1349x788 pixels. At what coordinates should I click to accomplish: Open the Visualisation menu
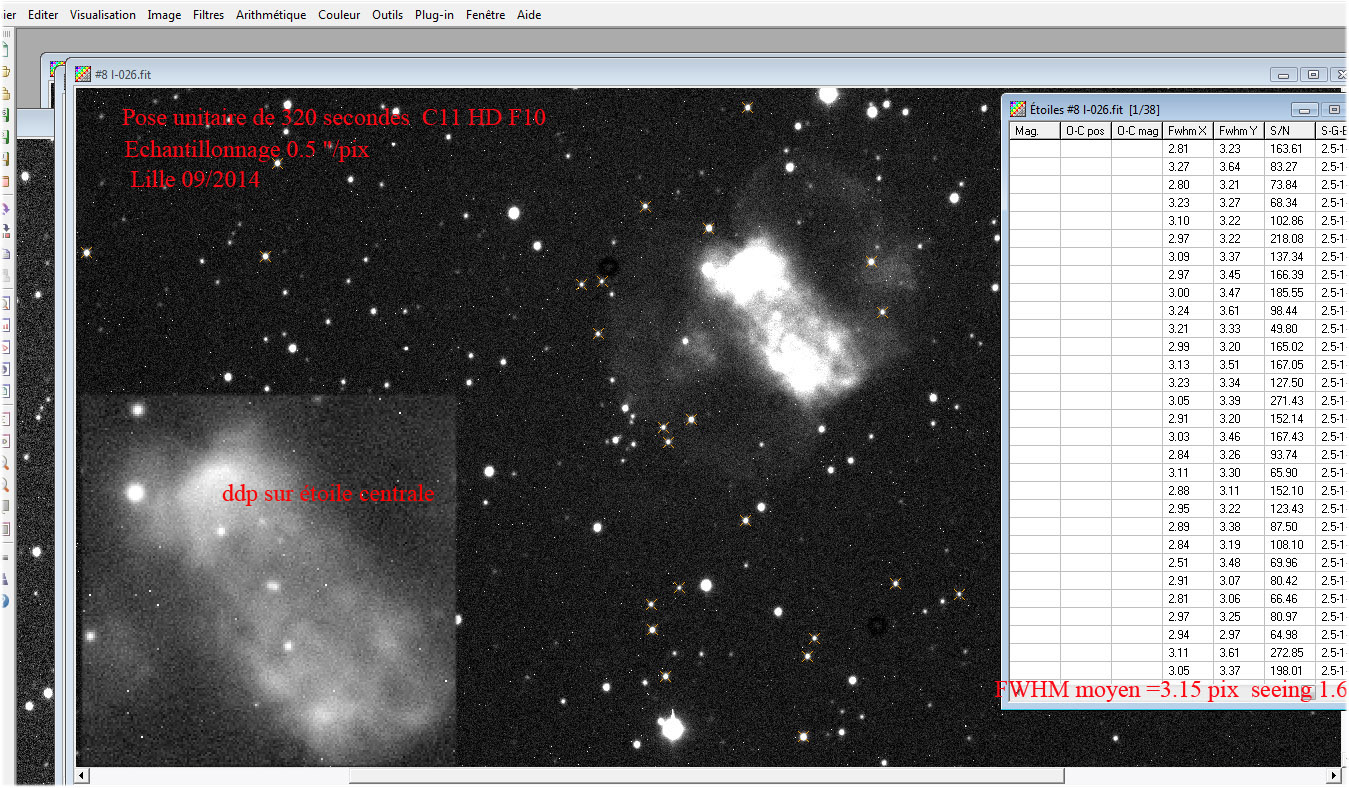click(x=102, y=15)
